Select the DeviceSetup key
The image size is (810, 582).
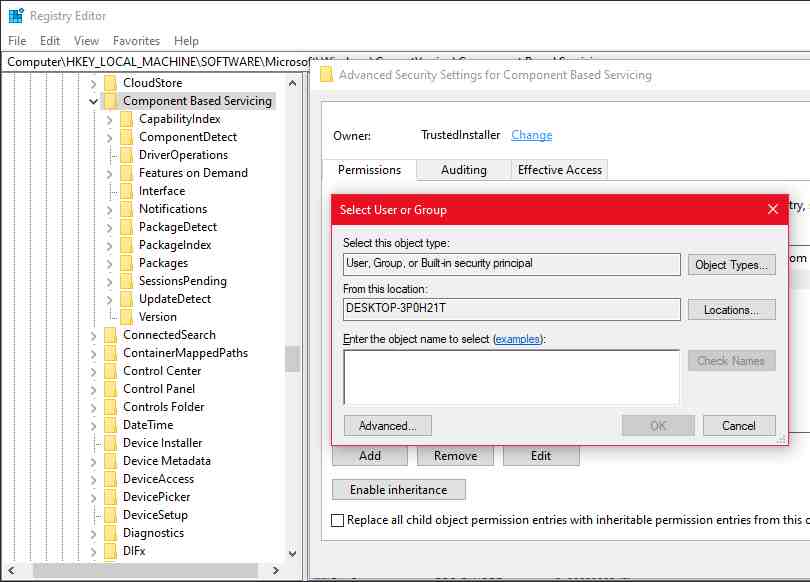(x=155, y=515)
